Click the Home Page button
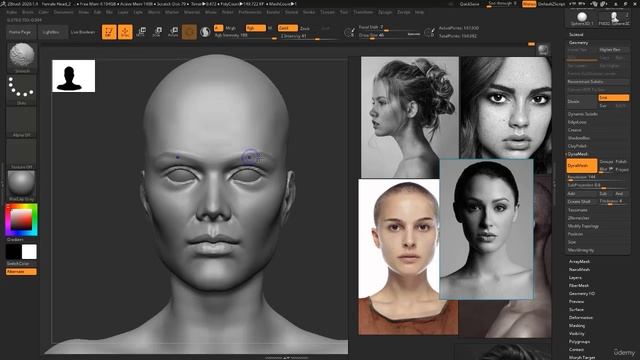 (20, 32)
